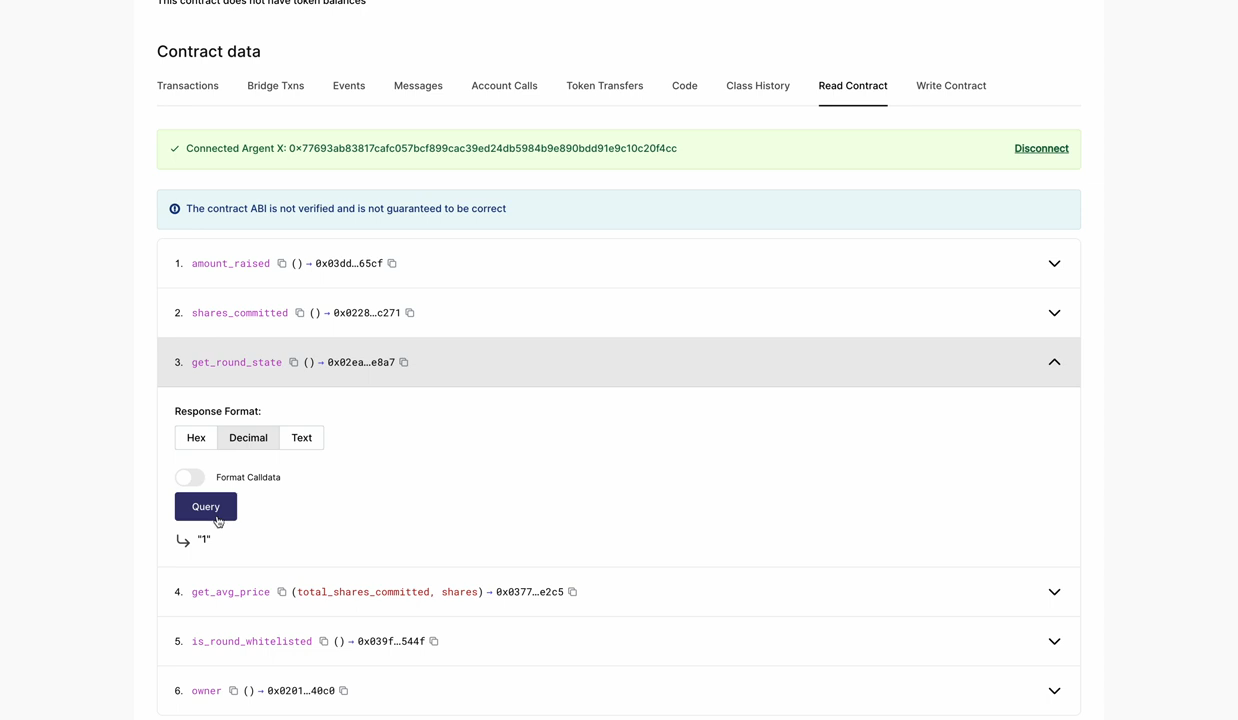Collapse the get_round_state function row
Viewport: 1238px width, 720px height.
[x=1054, y=362]
